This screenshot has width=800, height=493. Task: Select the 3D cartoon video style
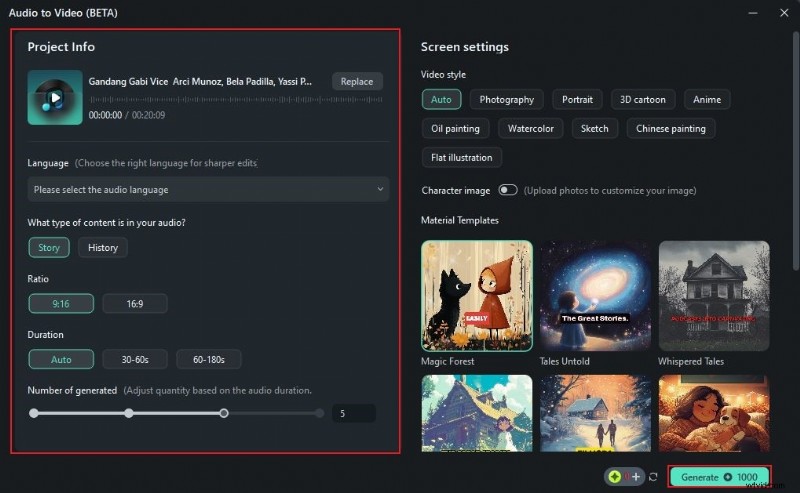(x=643, y=99)
